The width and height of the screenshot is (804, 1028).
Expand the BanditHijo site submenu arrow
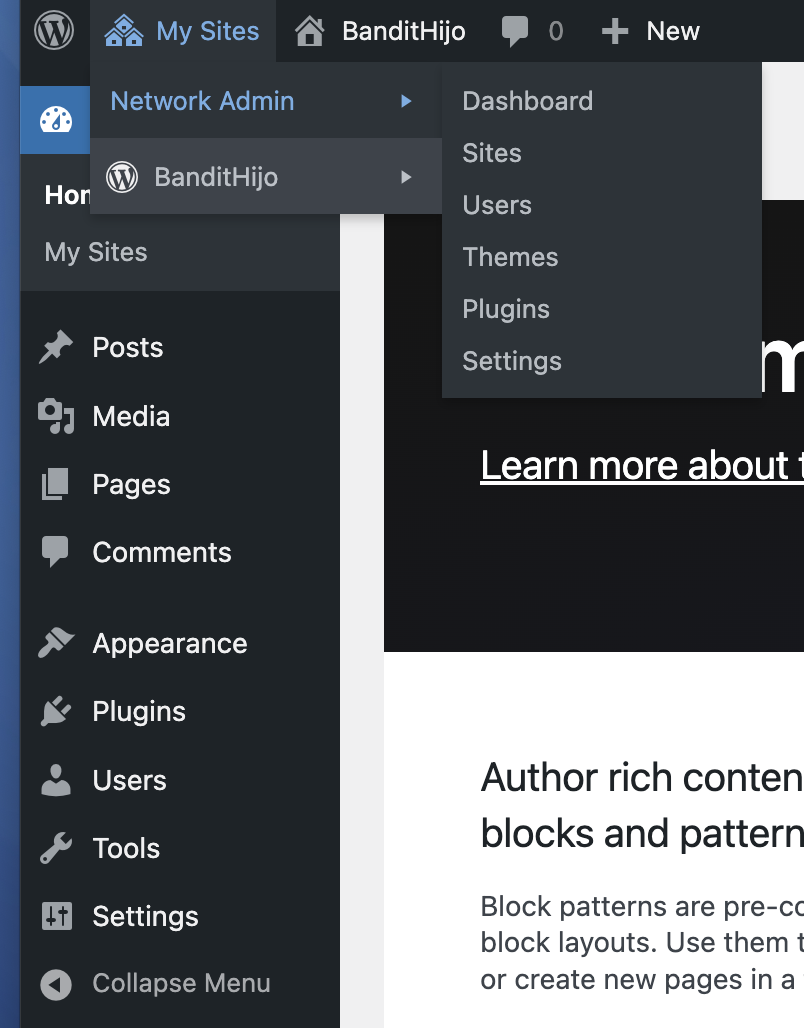click(x=406, y=177)
